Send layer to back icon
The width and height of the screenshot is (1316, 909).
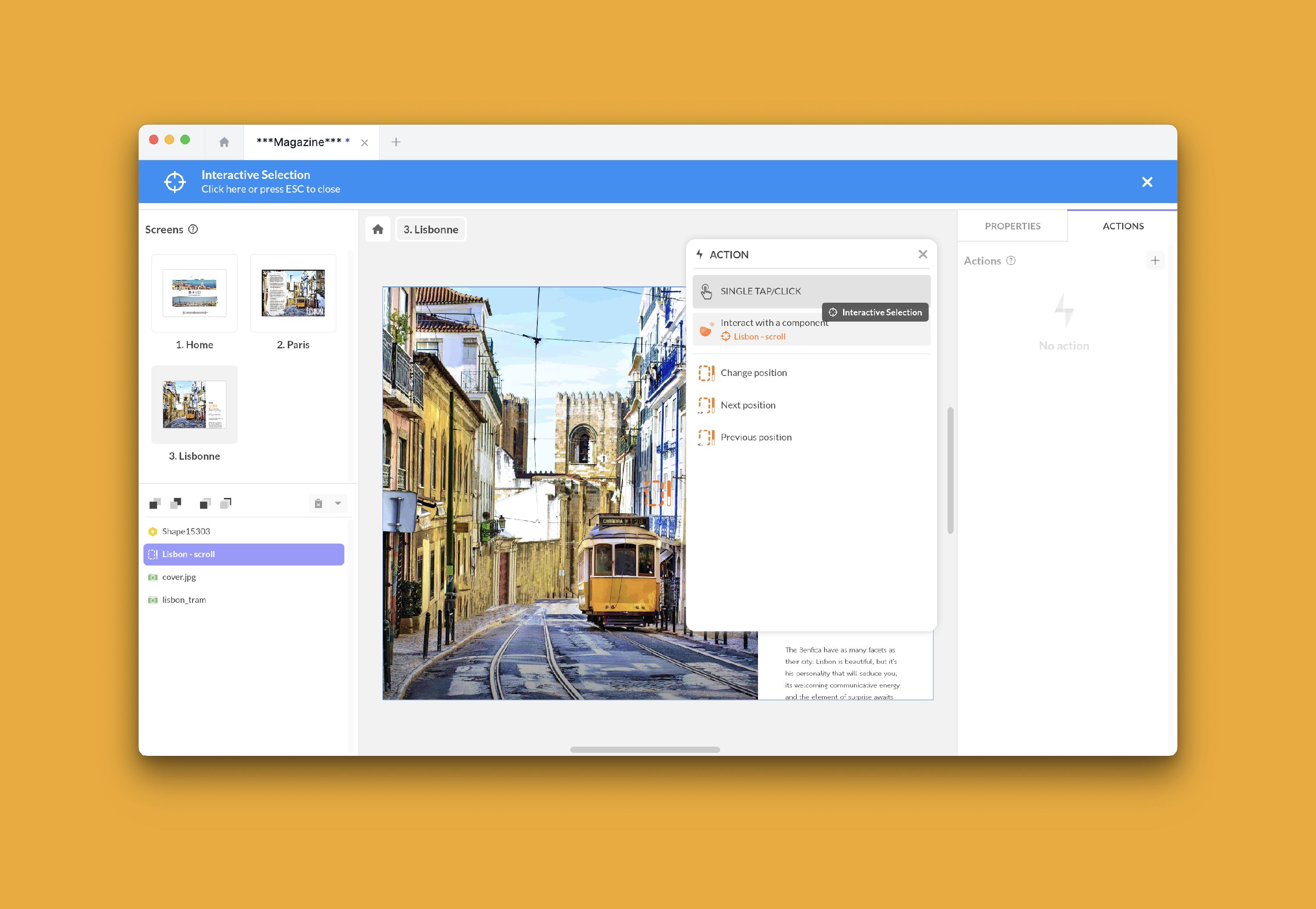226,504
